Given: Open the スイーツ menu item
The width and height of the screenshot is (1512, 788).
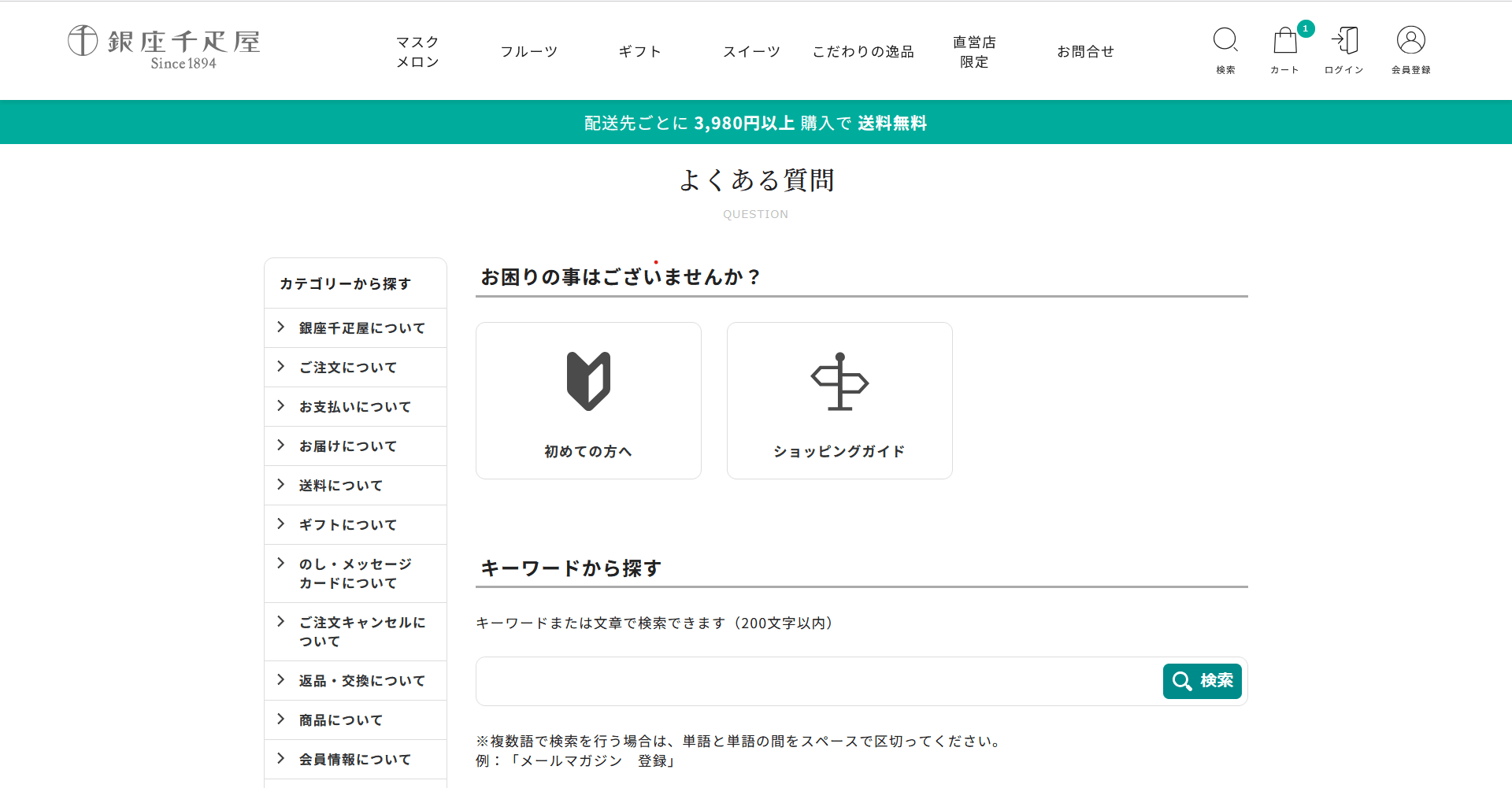Looking at the screenshot, I should (751, 50).
